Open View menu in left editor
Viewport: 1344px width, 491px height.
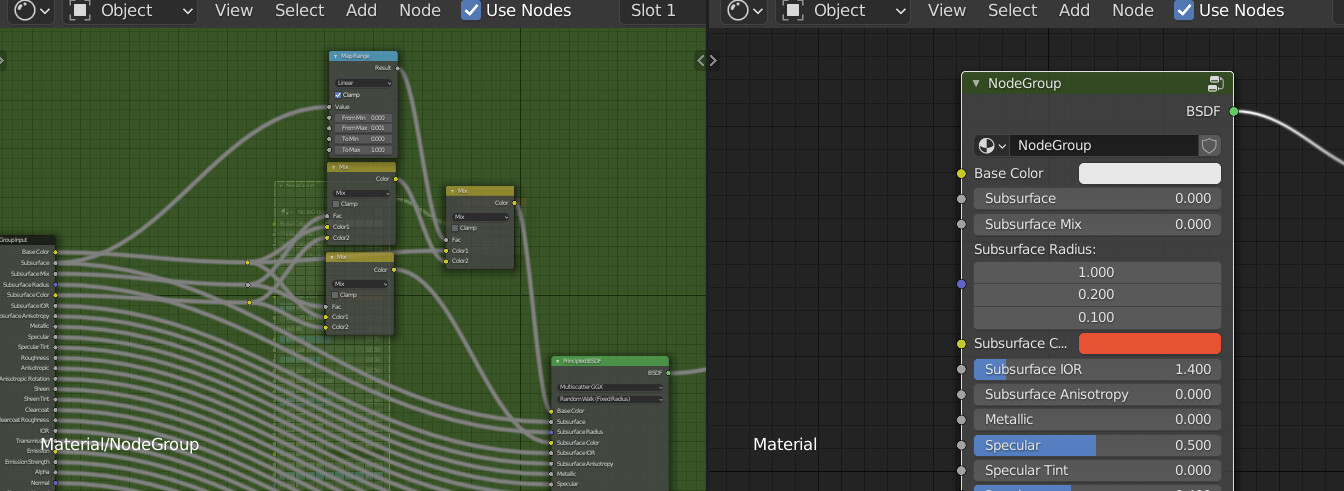point(234,10)
